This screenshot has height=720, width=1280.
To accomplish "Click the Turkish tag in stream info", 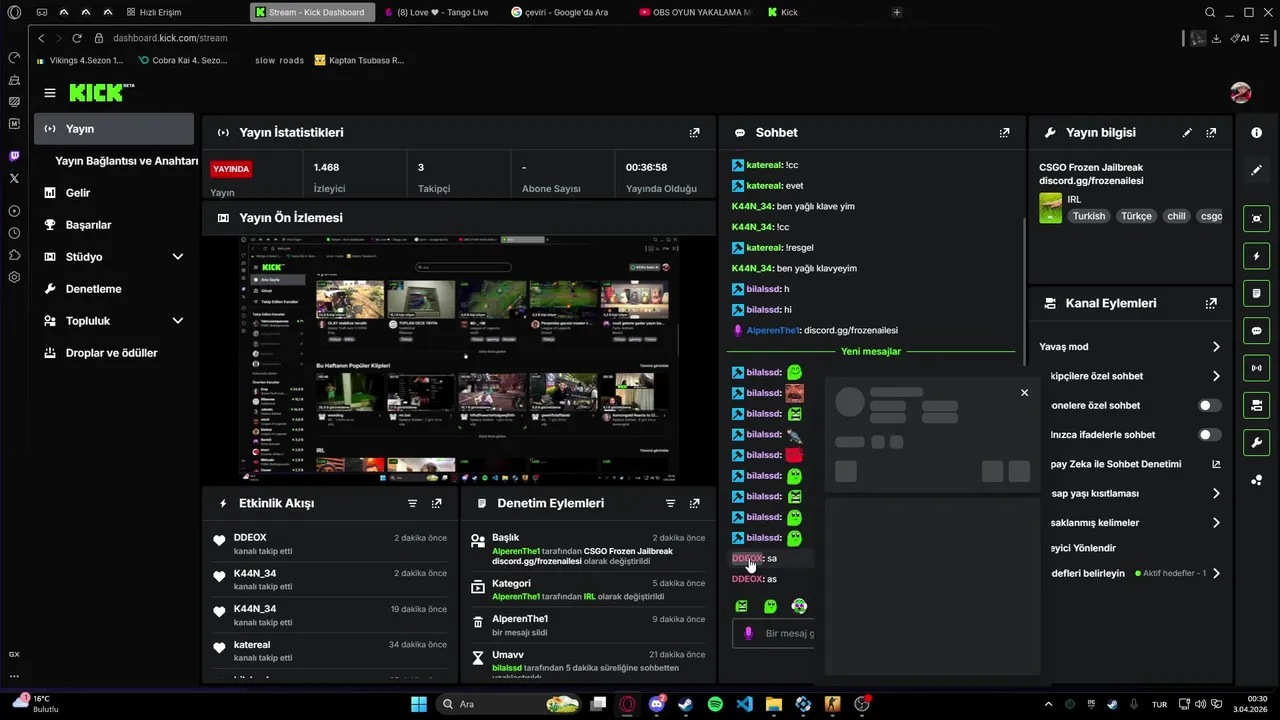I will [x=1089, y=216].
